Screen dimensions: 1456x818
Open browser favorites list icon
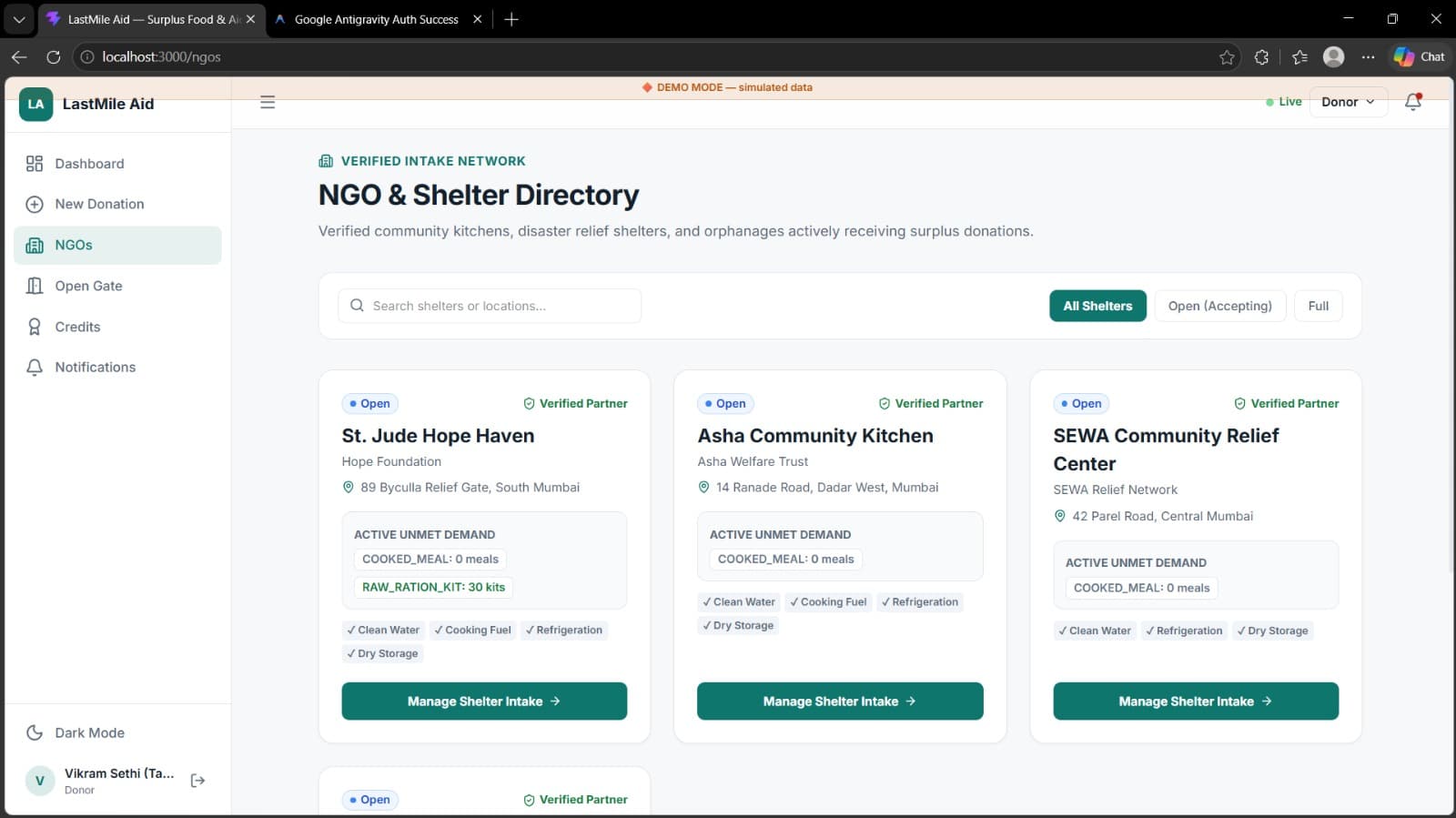coord(1299,56)
